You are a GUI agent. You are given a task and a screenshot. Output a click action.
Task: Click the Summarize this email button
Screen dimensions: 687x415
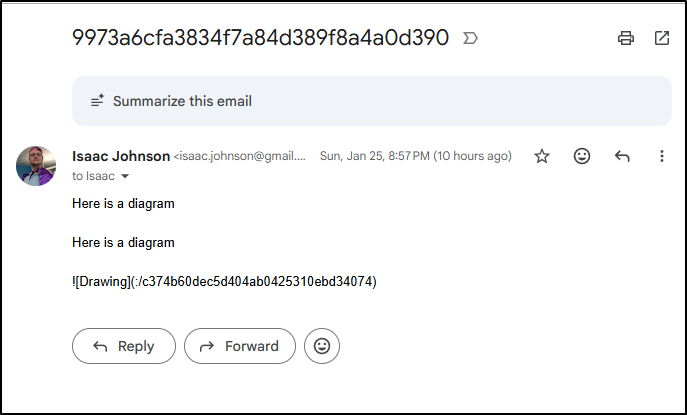click(181, 101)
